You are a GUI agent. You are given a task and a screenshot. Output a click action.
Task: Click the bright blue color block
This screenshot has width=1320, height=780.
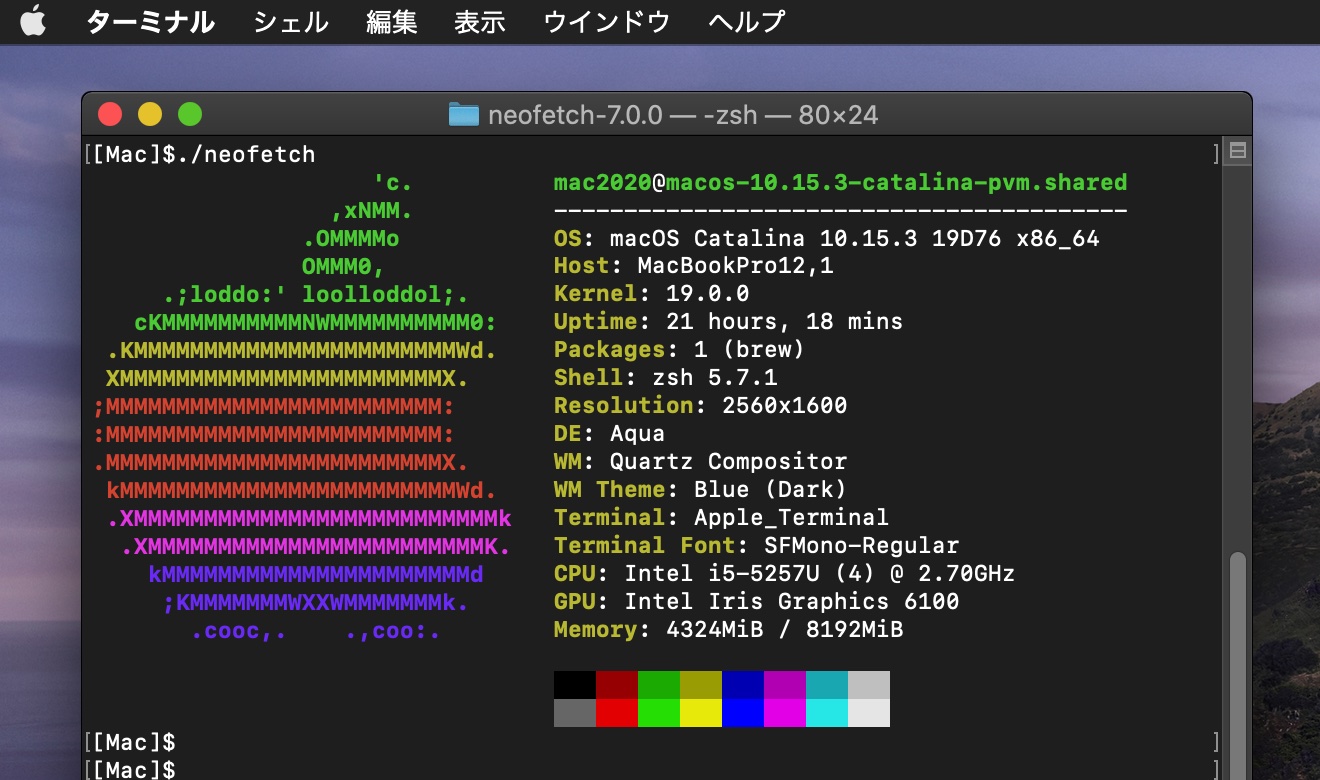pyautogui.click(x=743, y=713)
